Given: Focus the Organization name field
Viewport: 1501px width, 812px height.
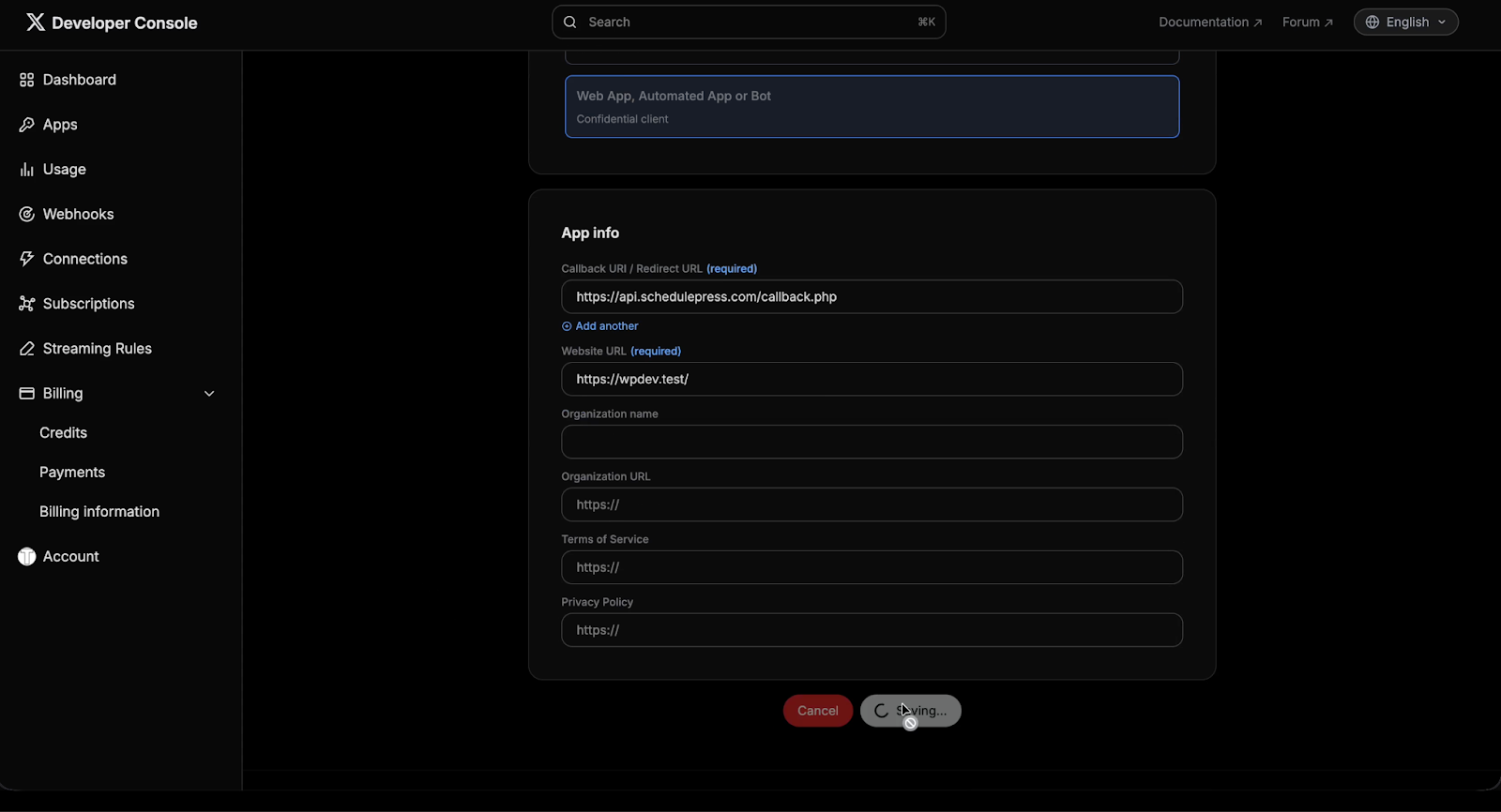Looking at the screenshot, I should [872, 442].
